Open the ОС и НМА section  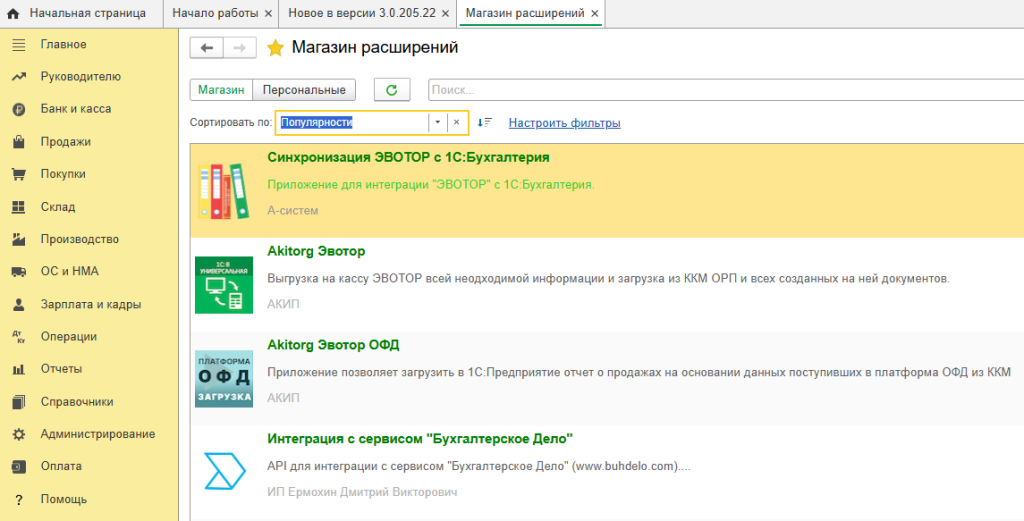(x=69, y=272)
